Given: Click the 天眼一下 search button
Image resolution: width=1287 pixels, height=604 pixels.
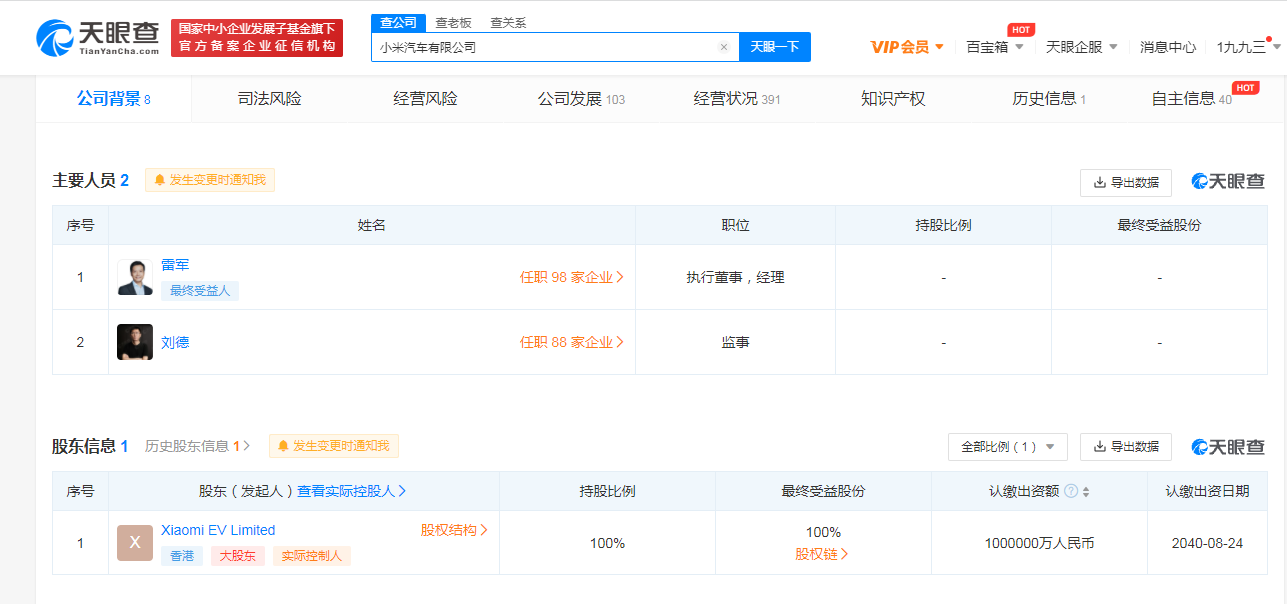Looking at the screenshot, I should click(x=775, y=47).
